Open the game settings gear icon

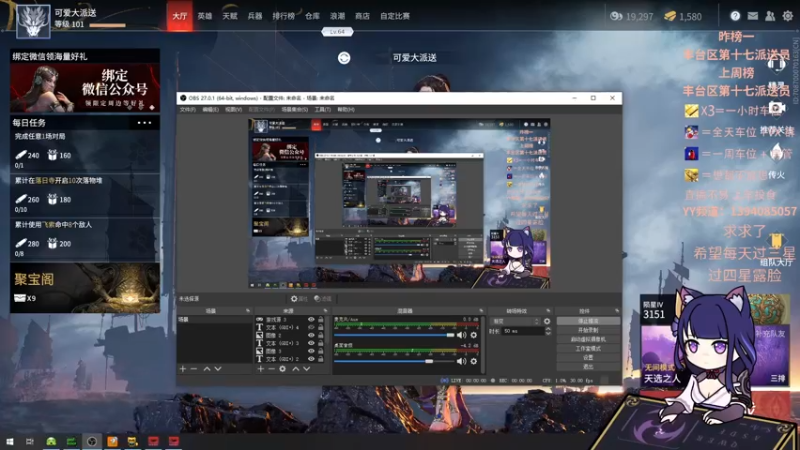click(788, 16)
